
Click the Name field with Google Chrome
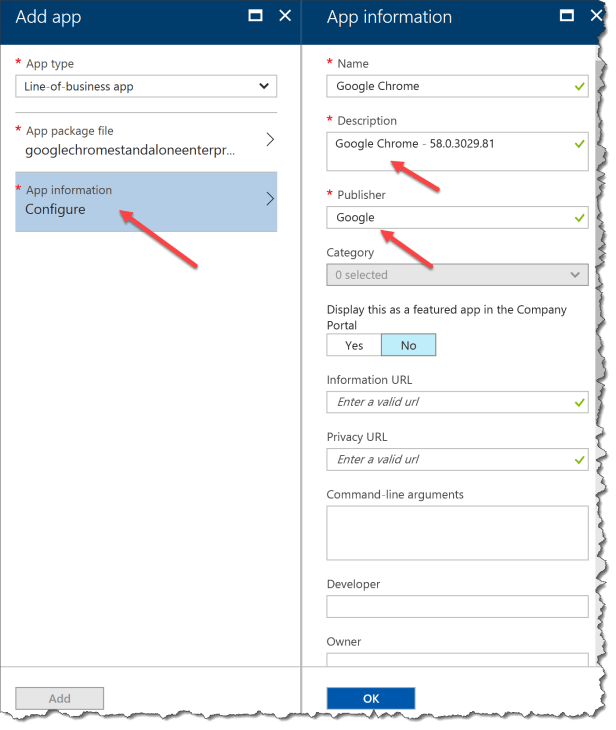point(457,86)
